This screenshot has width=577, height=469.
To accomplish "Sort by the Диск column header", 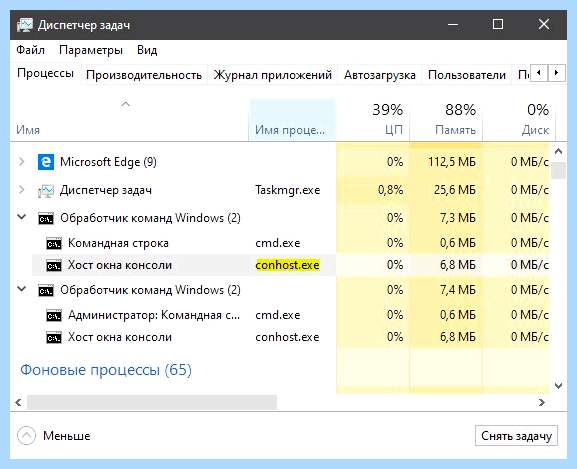I will pyautogui.click(x=518, y=120).
